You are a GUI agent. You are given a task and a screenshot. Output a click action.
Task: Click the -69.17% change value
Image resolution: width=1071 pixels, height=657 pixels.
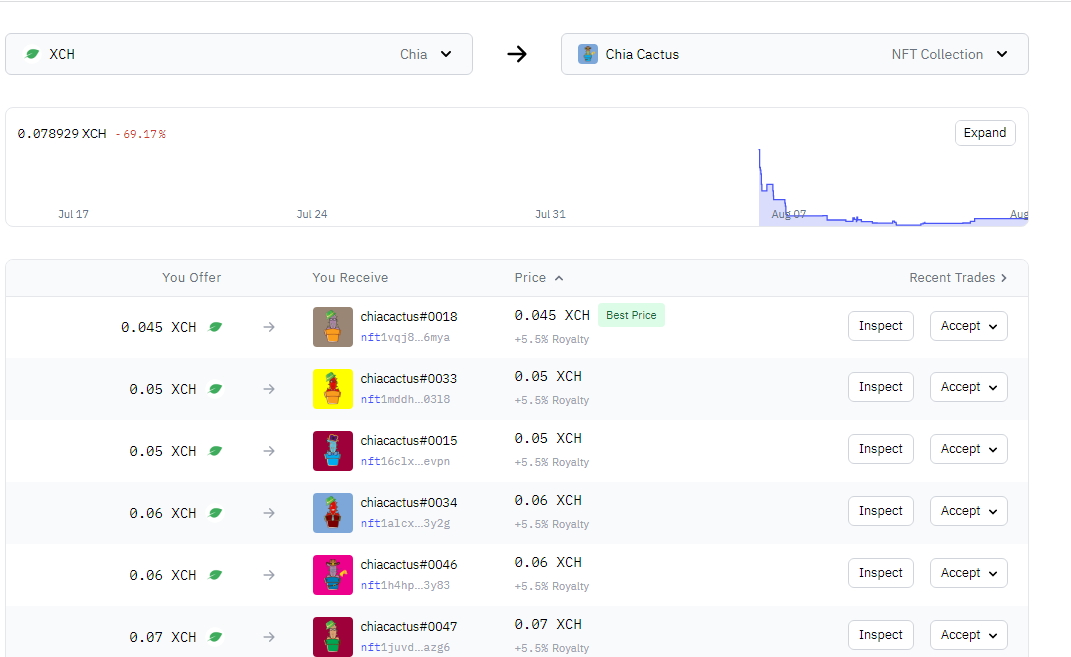point(141,135)
